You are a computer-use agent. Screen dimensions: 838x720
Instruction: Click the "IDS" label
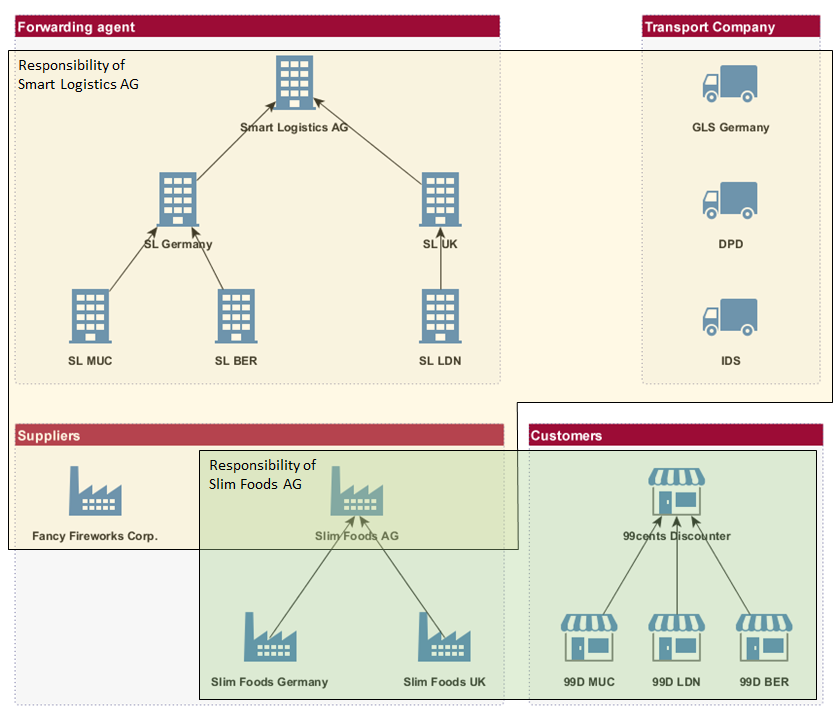tap(731, 361)
